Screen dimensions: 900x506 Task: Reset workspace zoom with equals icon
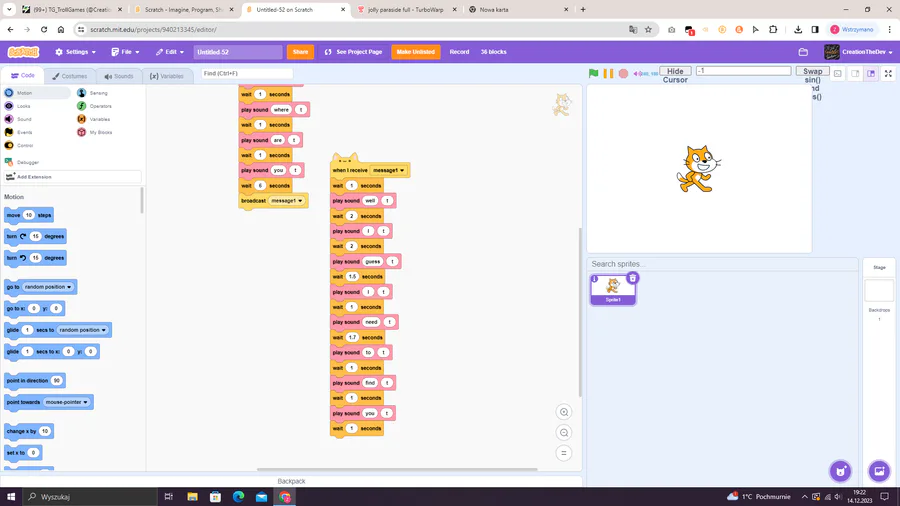click(564, 453)
